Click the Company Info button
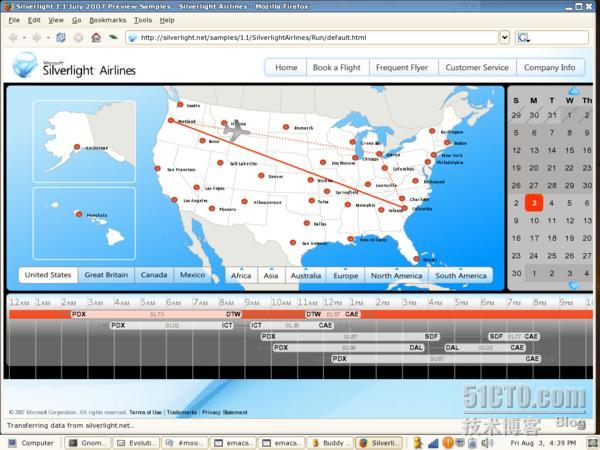This screenshot has height=450, width=600. 549,68
